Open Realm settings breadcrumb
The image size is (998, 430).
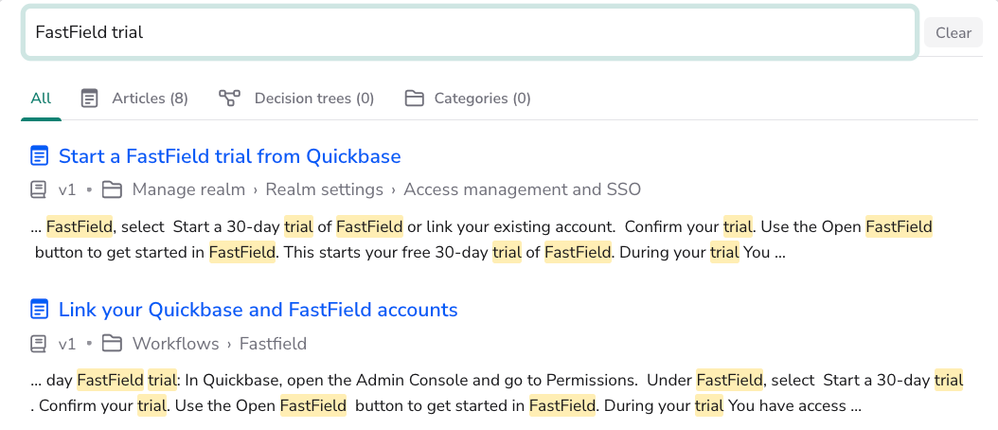[324, 190]
